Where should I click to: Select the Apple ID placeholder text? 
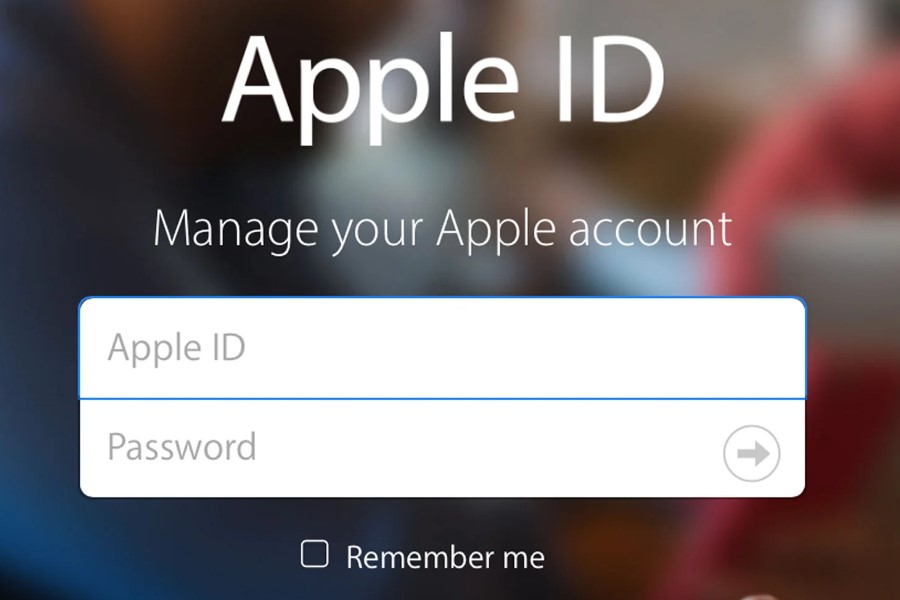tap(176, 347)
